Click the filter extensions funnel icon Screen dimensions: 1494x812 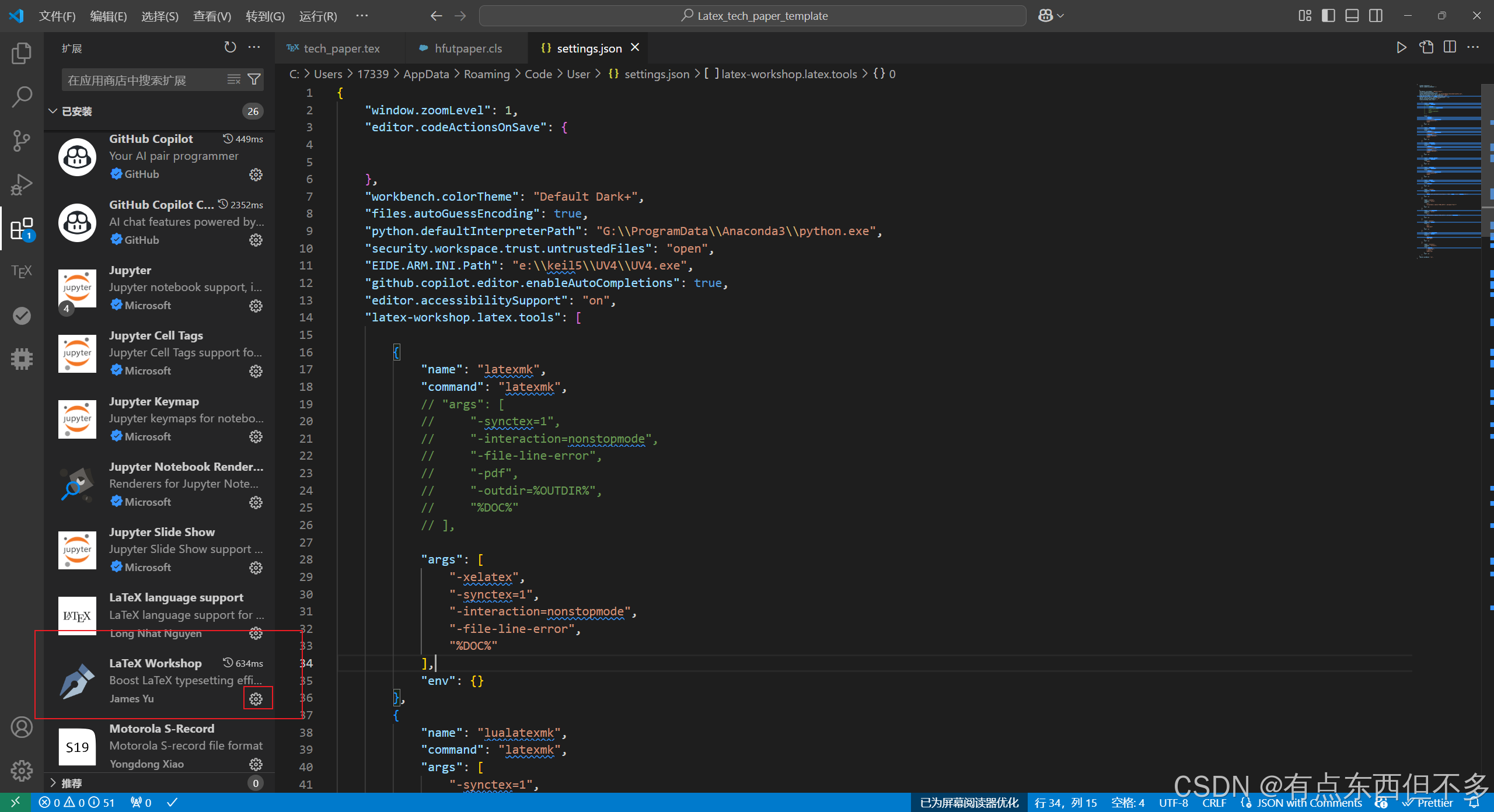(254, 79)
